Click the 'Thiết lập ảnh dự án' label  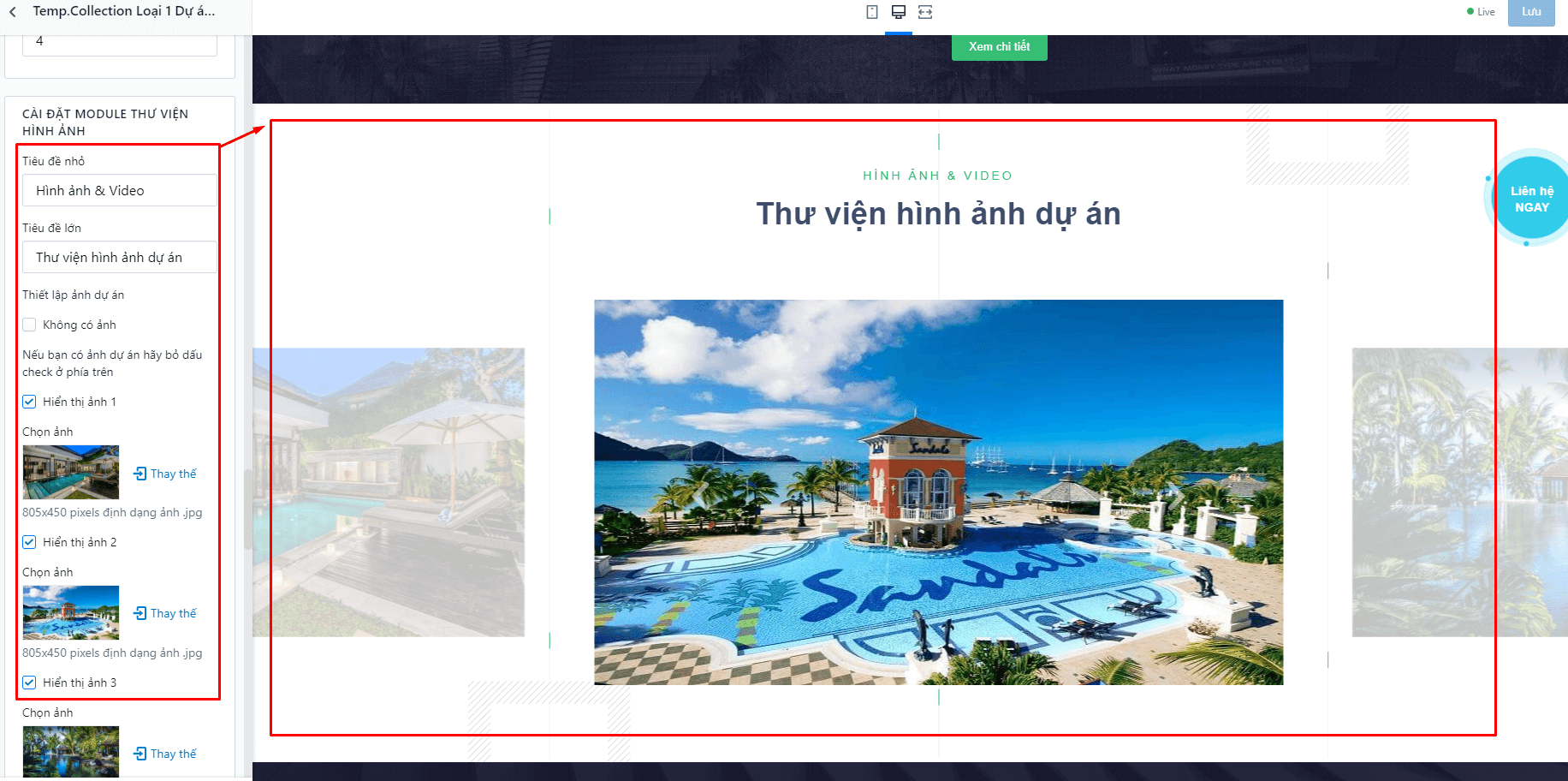[x=74, y=295]
